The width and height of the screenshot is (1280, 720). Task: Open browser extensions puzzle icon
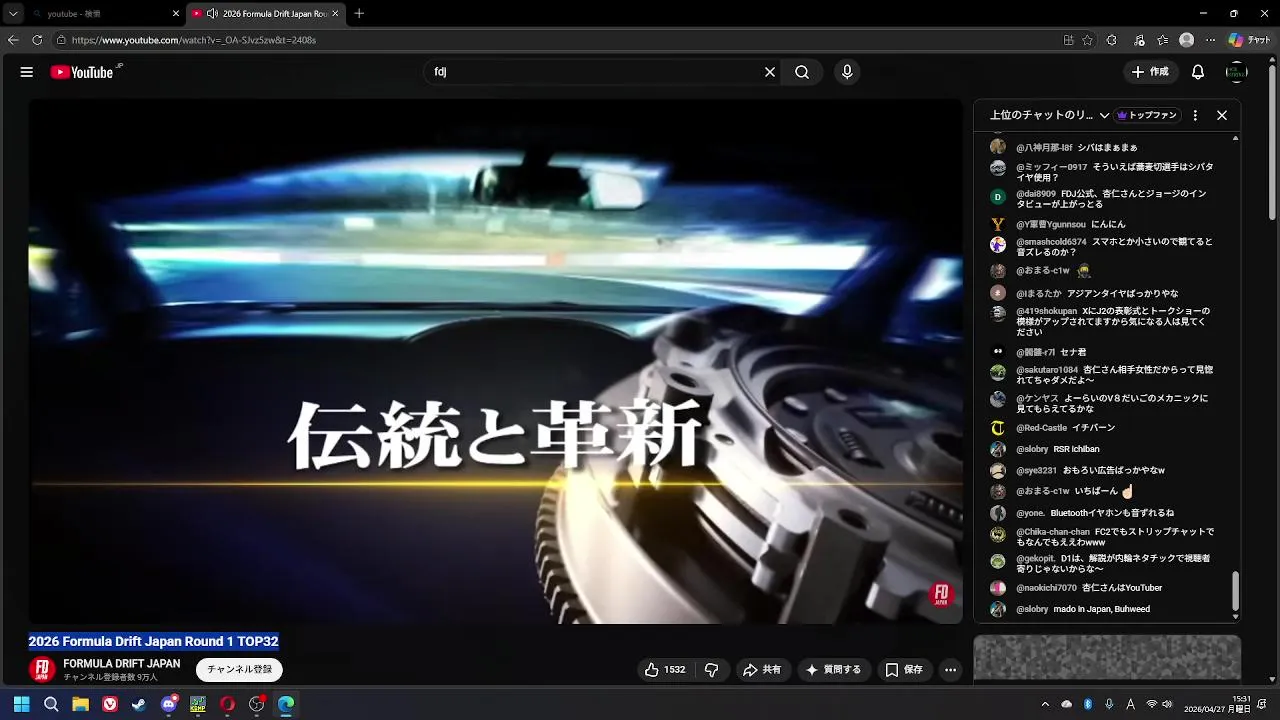[x=1112, y=40]
